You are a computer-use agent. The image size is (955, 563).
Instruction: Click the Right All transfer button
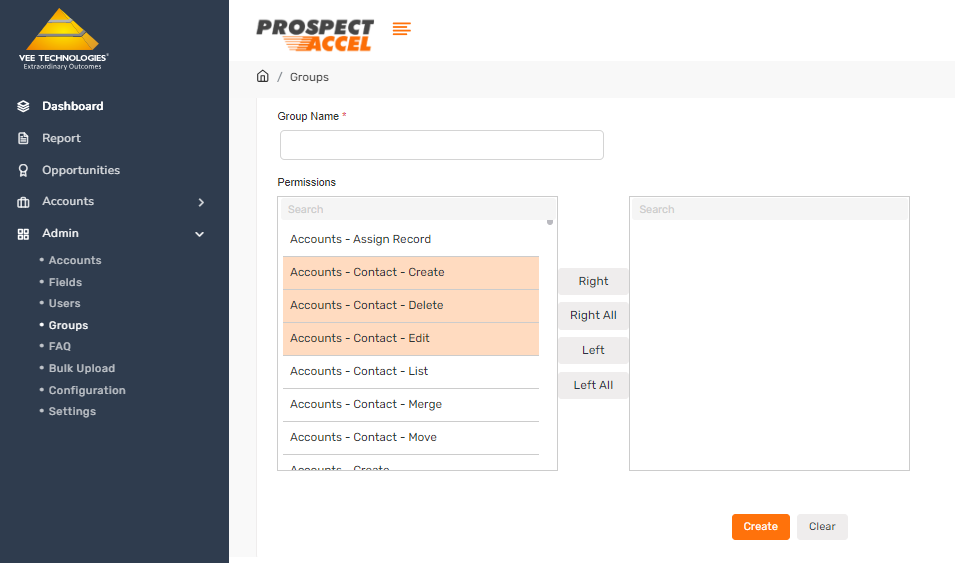point(593,316)
